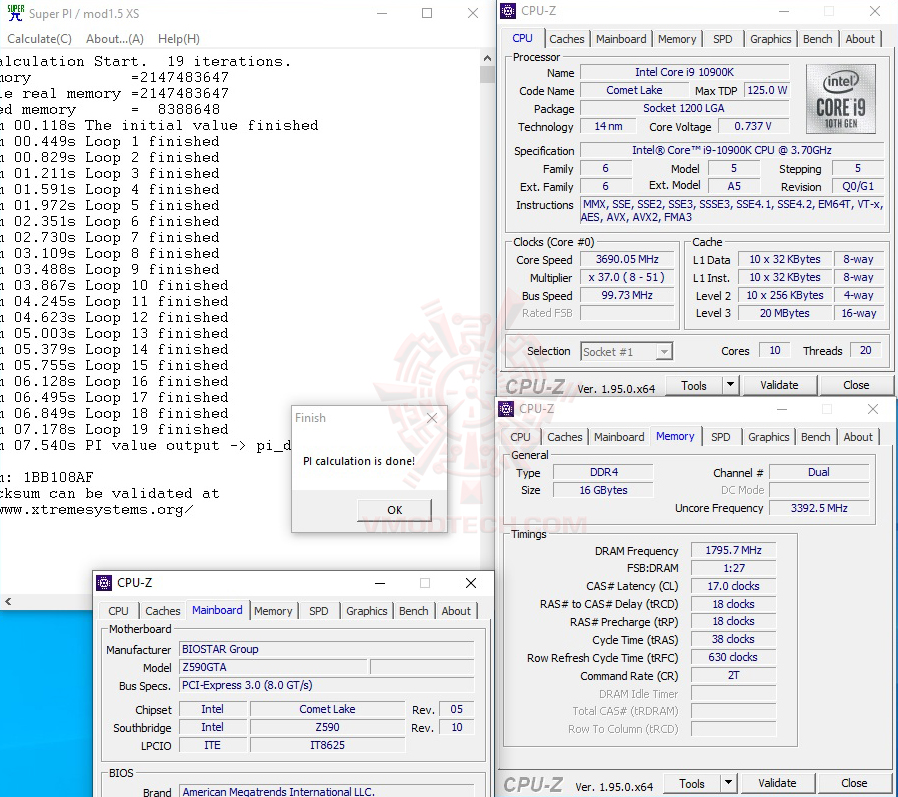Expand the Socket #1 selection dropdown

coord(664,352)
